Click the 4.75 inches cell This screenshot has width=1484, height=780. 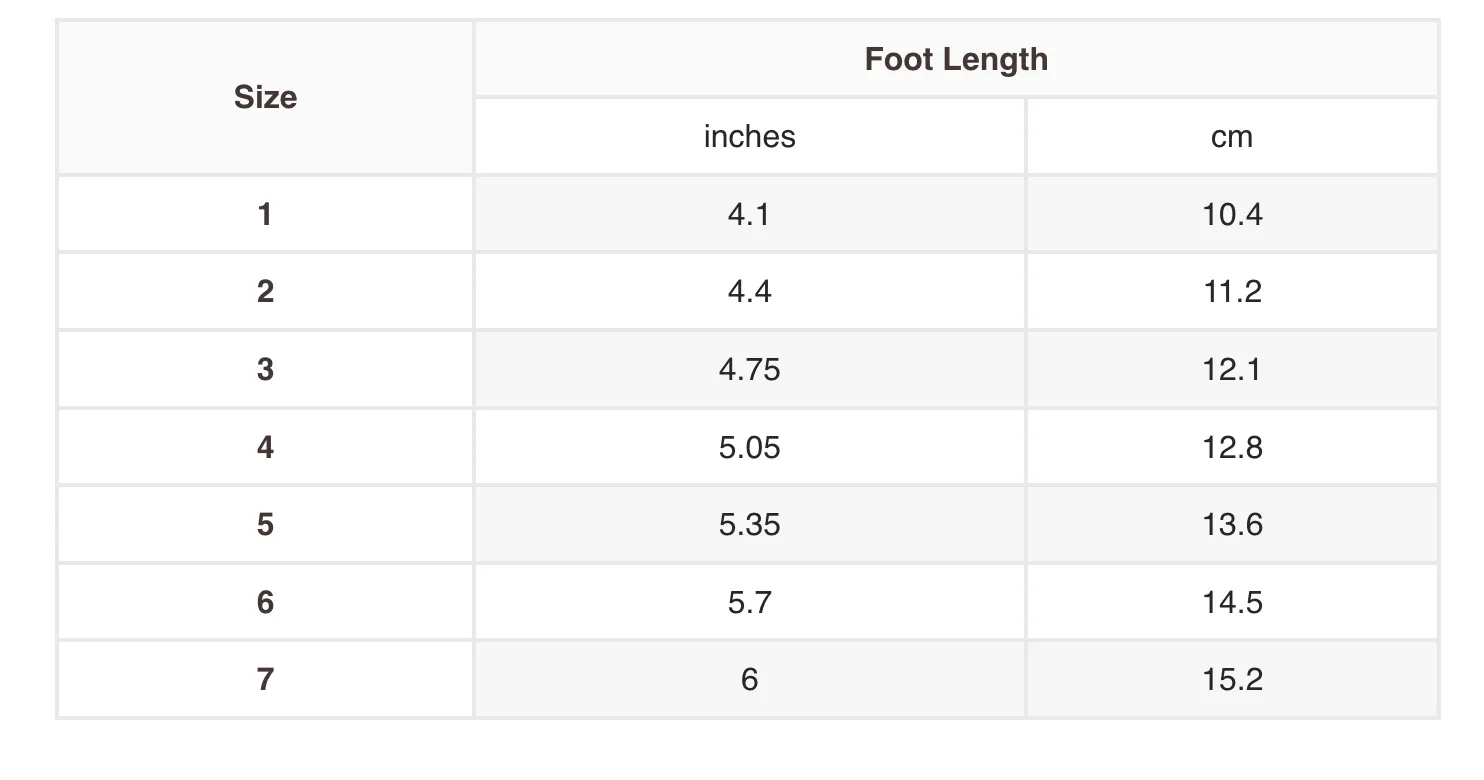tap(750, 369)
